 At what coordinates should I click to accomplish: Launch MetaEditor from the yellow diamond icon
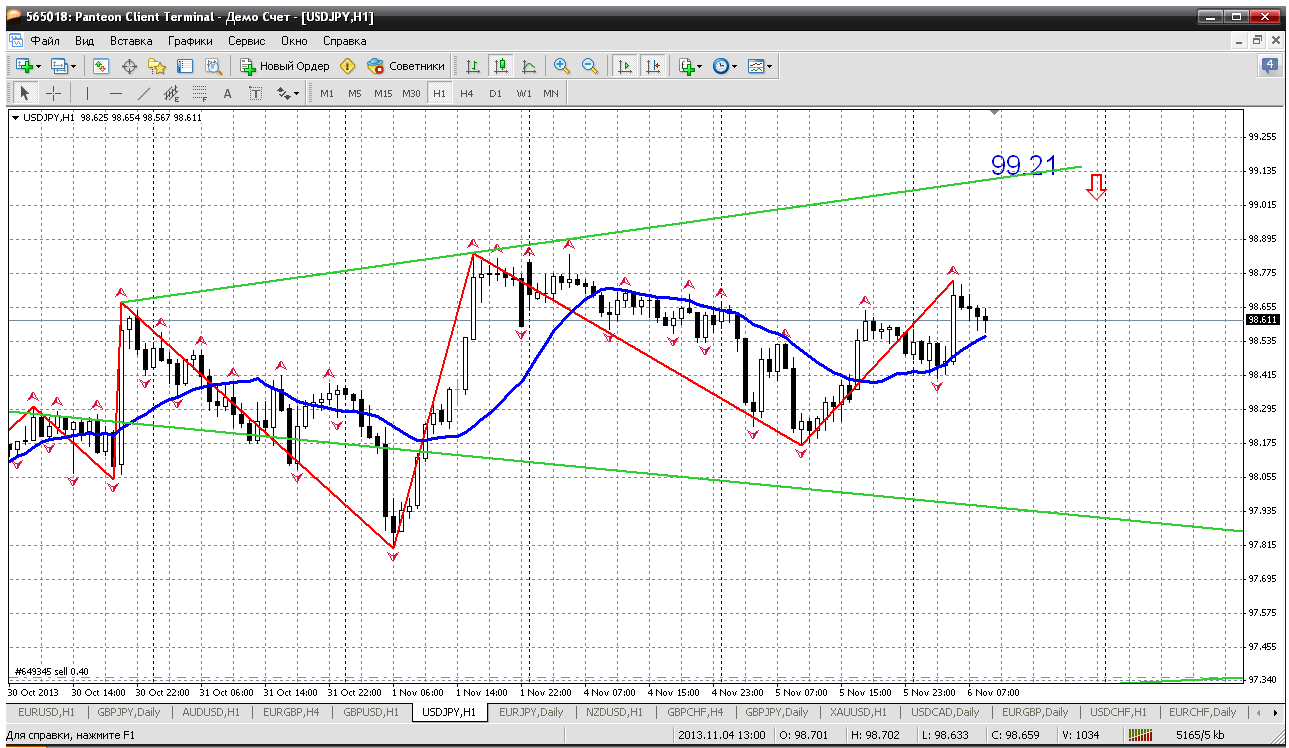pyautogui.click(x=348, y=66)
